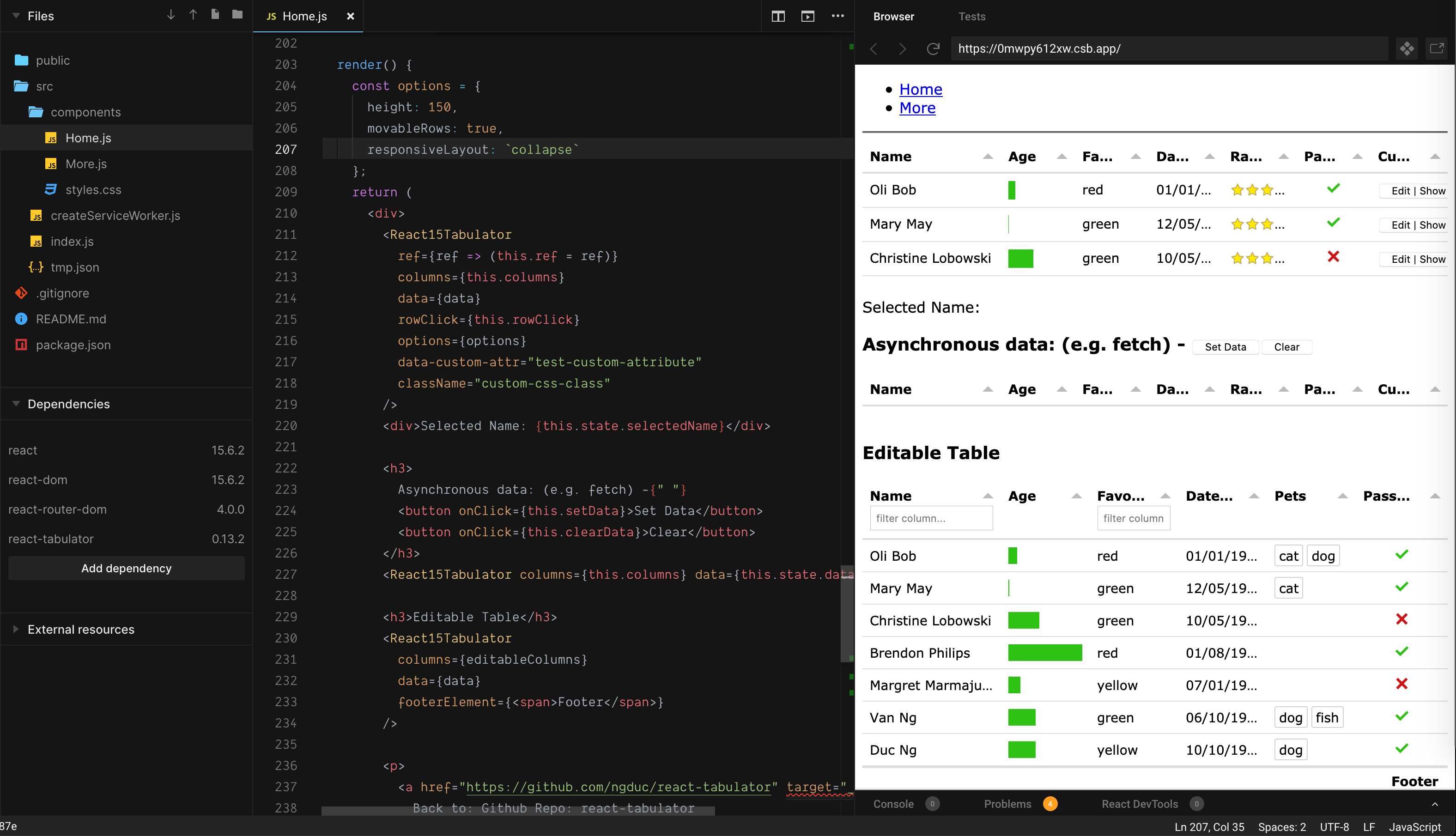
Task: Open the Problems panel tab
Action: (1007, 804)
